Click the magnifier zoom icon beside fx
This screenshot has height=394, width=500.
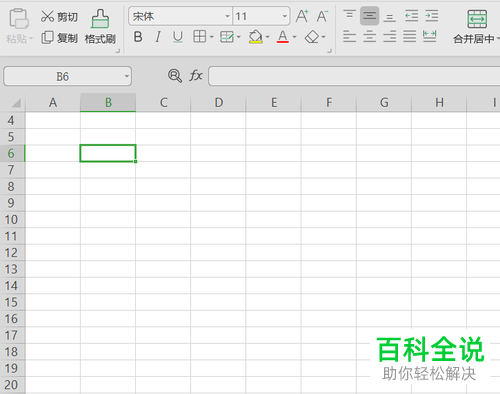tap(175, 76)
